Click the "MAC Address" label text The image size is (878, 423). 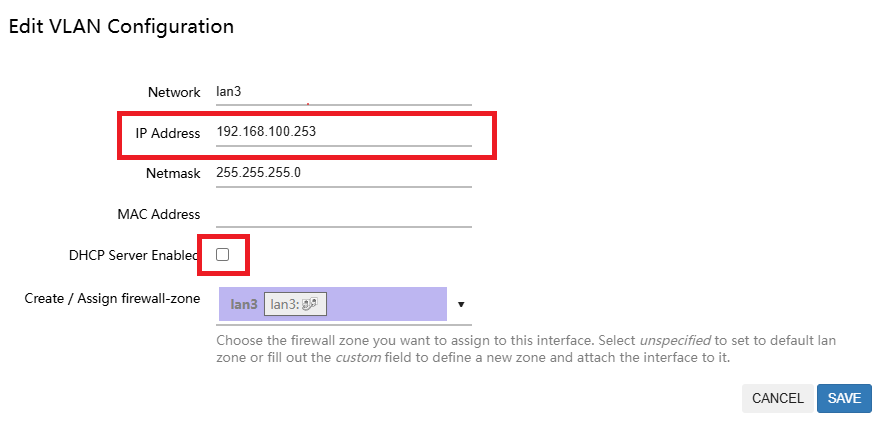pos(159,214)
